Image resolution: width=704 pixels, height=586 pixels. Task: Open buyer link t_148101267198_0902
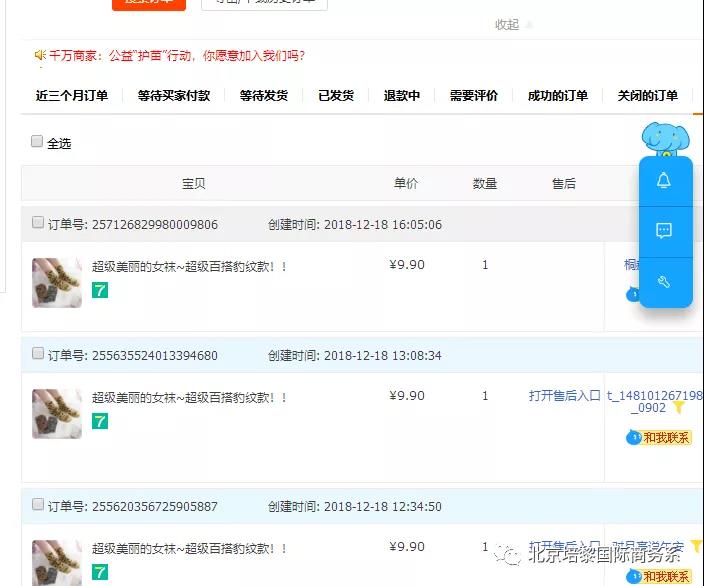[655, 401]
